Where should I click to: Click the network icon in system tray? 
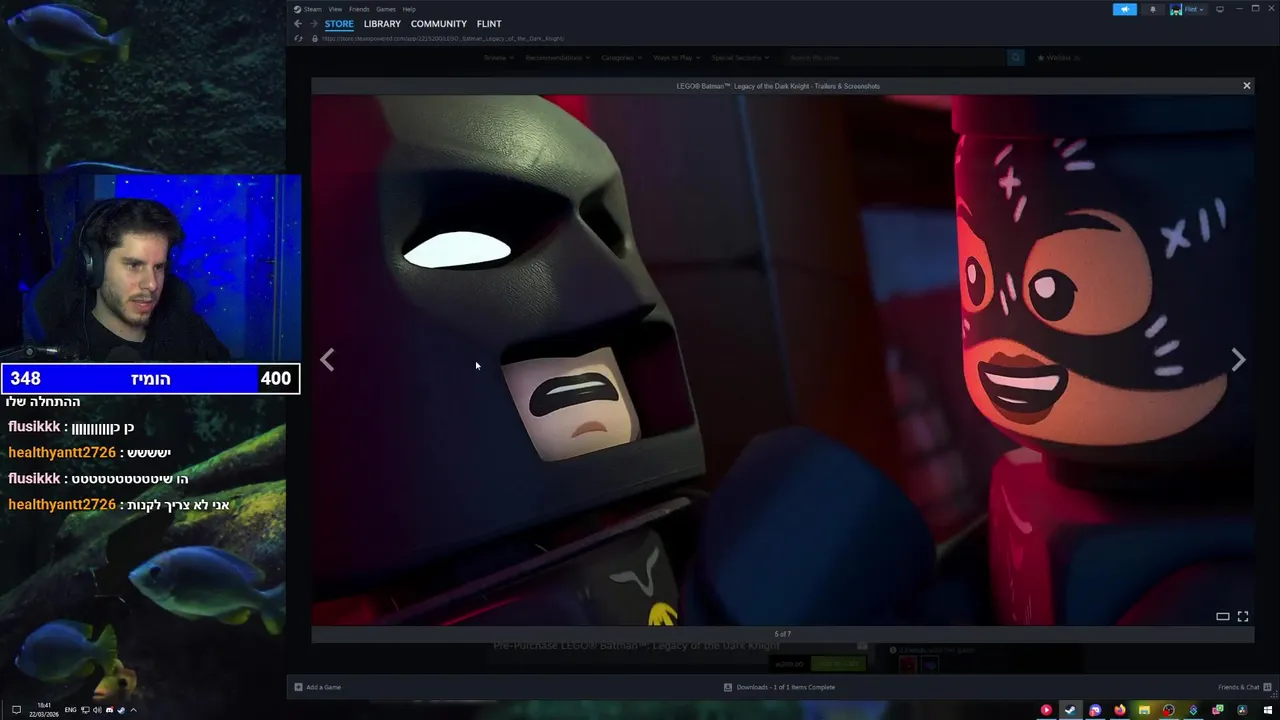[85, 710]
